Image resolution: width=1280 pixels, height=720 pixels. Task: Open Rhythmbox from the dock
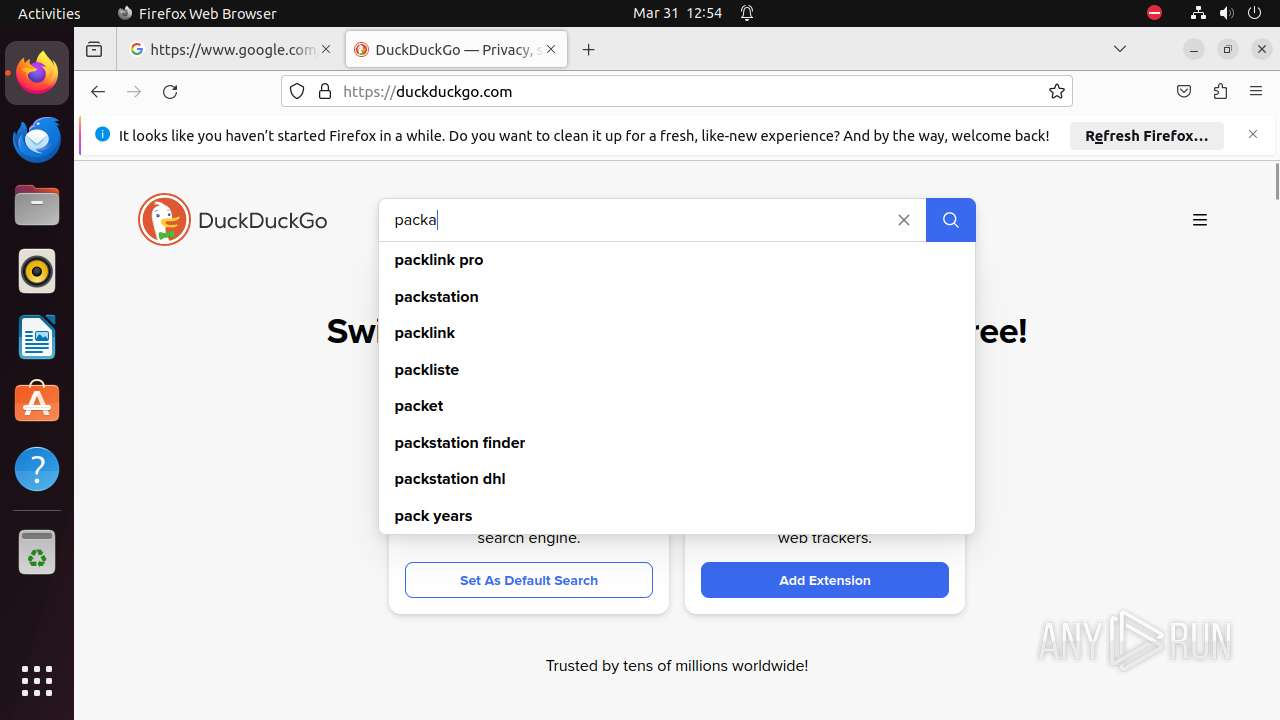point(37,271)
